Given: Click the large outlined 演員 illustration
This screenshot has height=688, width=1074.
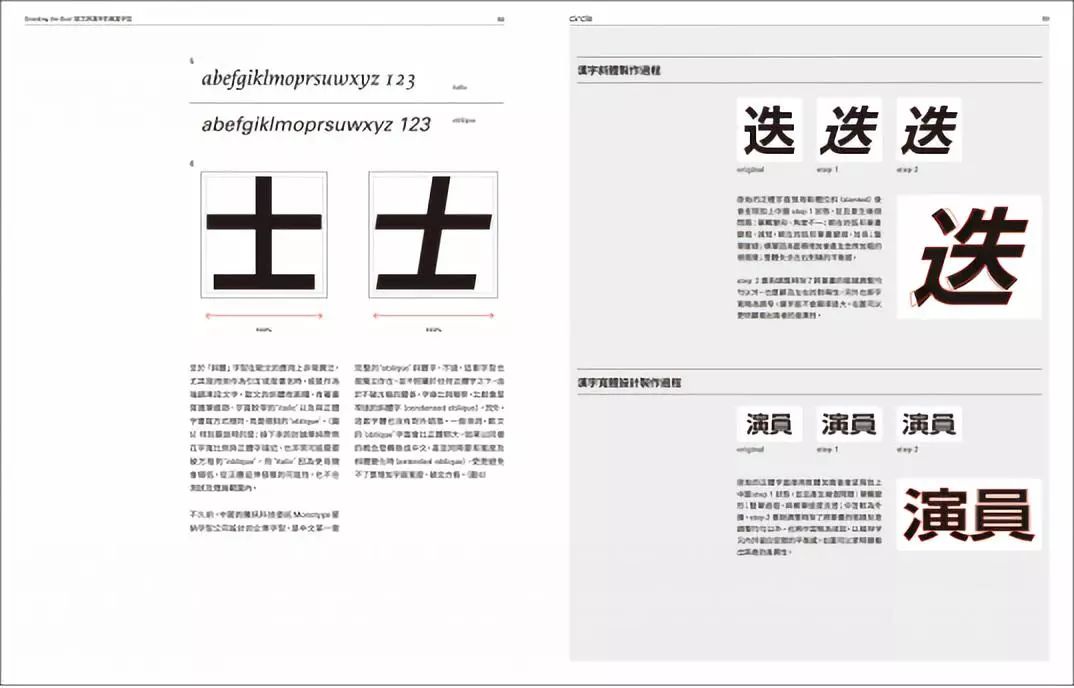Looking at the screenshot, I should [968, 513].
